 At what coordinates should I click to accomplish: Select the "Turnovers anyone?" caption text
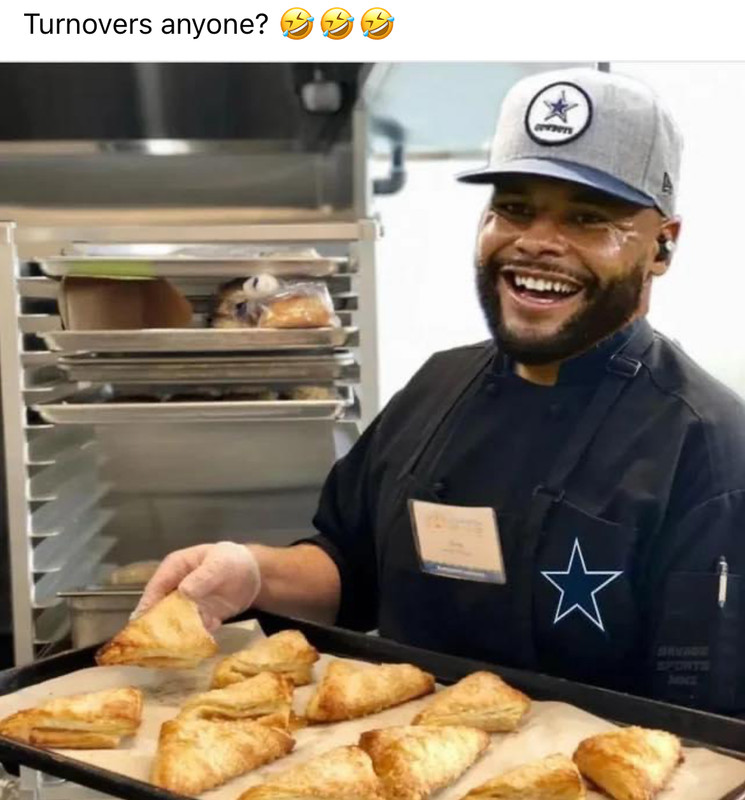[x=146, y=24]
